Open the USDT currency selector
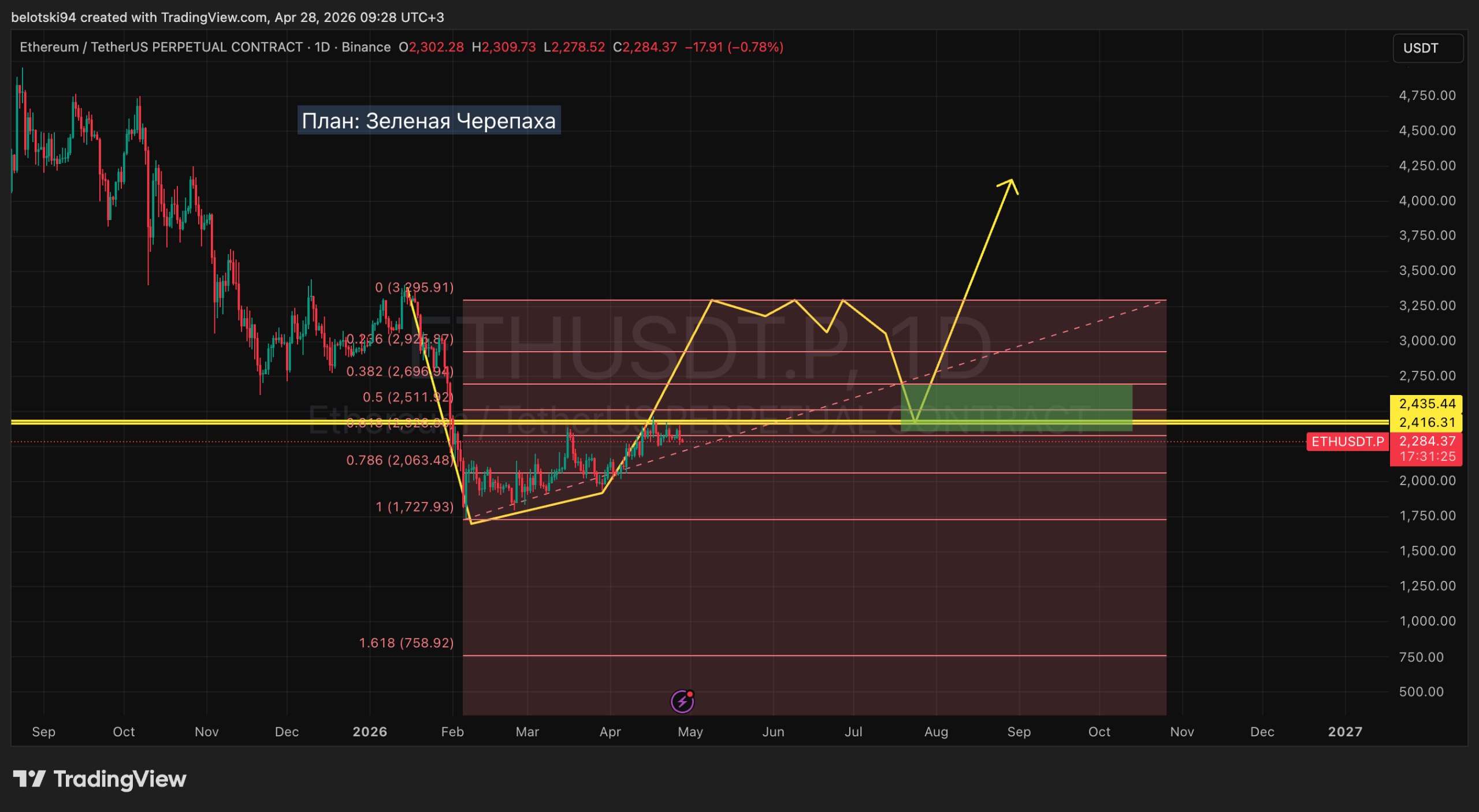The width and height of the screenshot is (1479, 812). 1428,48
